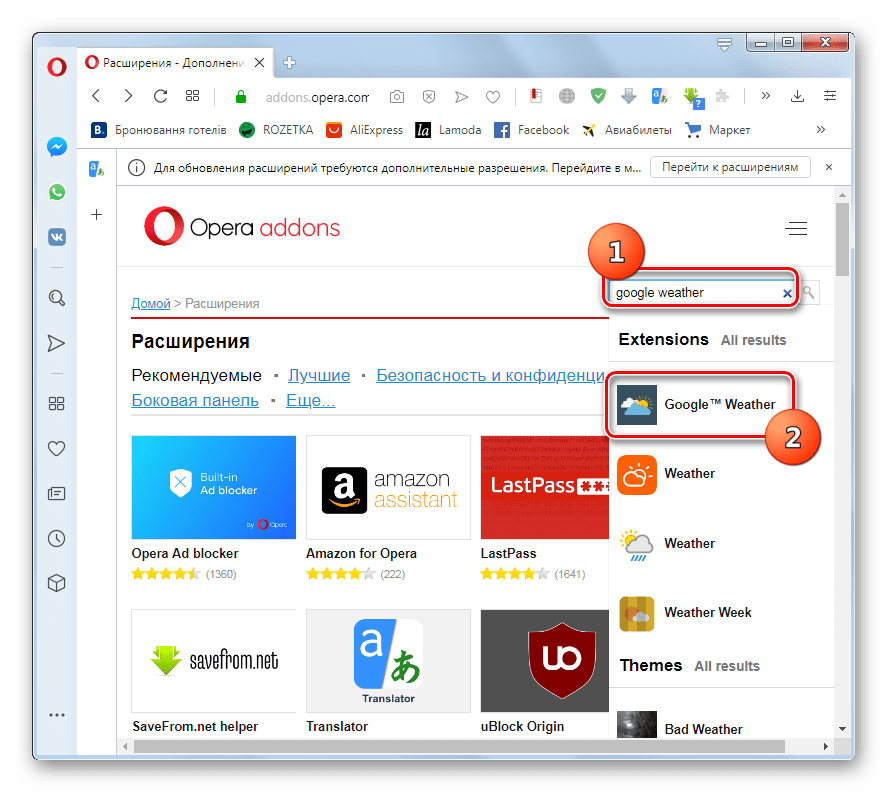Open the Боковая панель category link
888x793 pixels.
coord(195,400)
